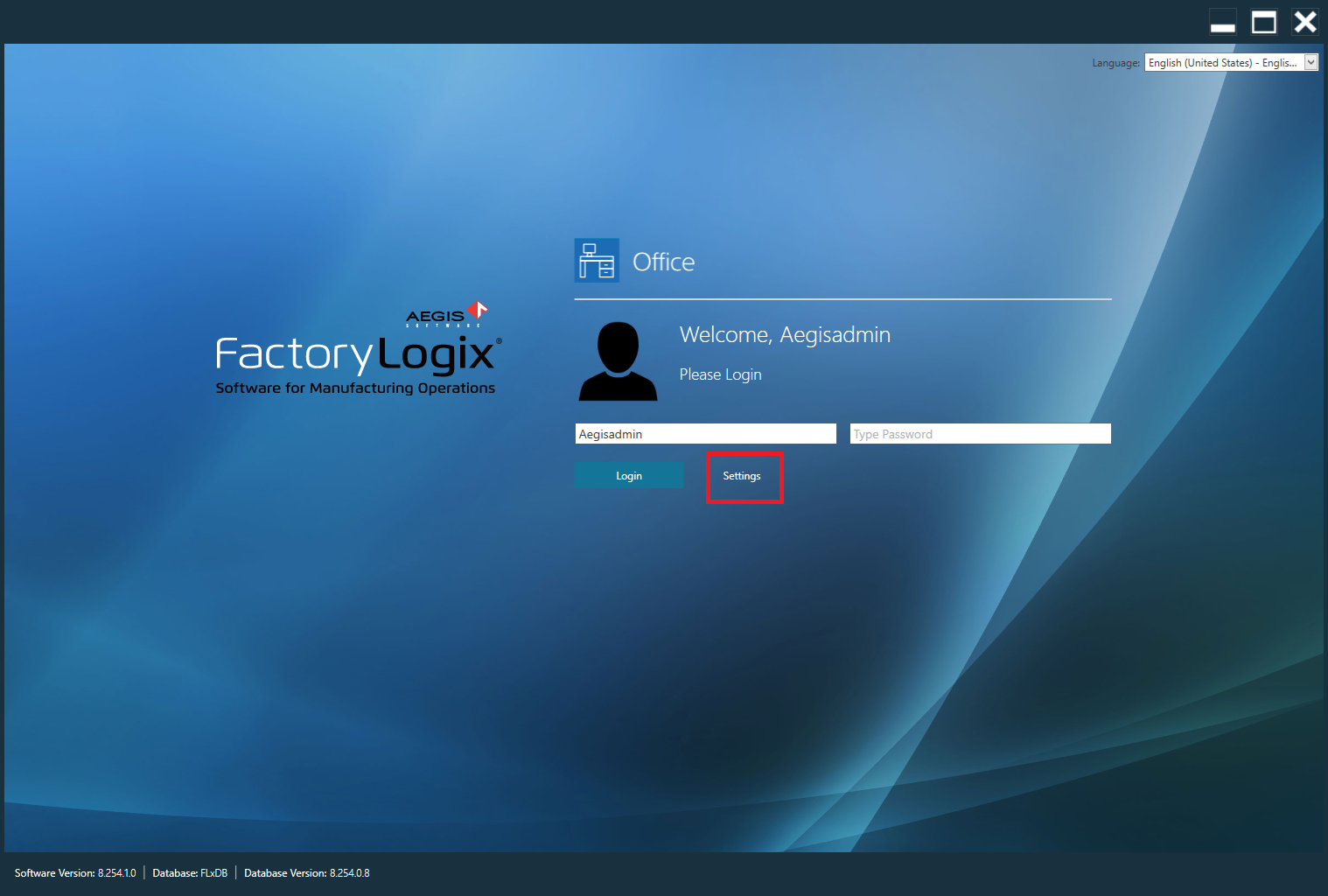Select the Aegisadmin username field

coord(704,433)
